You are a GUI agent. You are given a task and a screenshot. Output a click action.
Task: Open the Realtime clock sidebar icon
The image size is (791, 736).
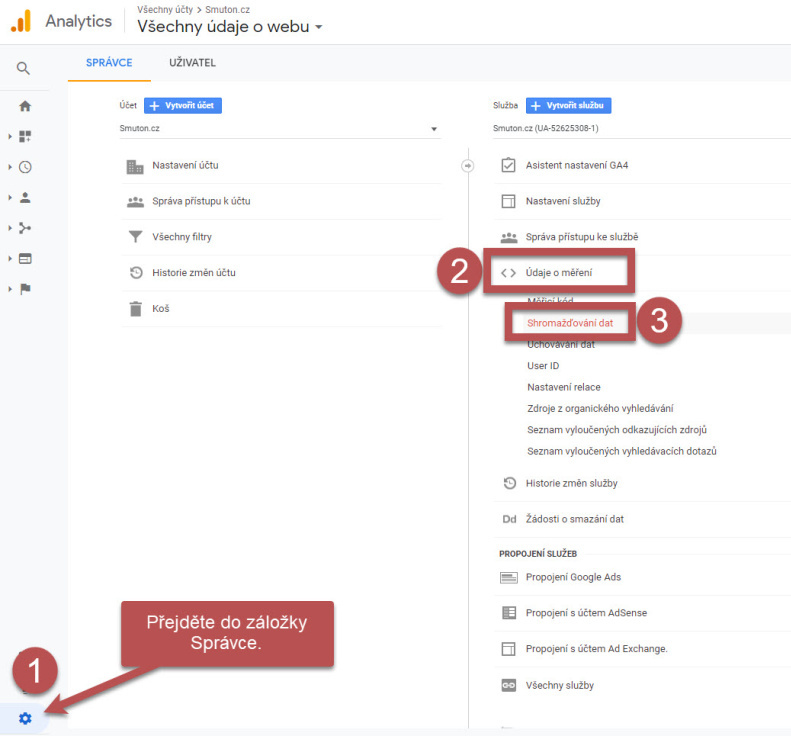click(x=25, y=167)
